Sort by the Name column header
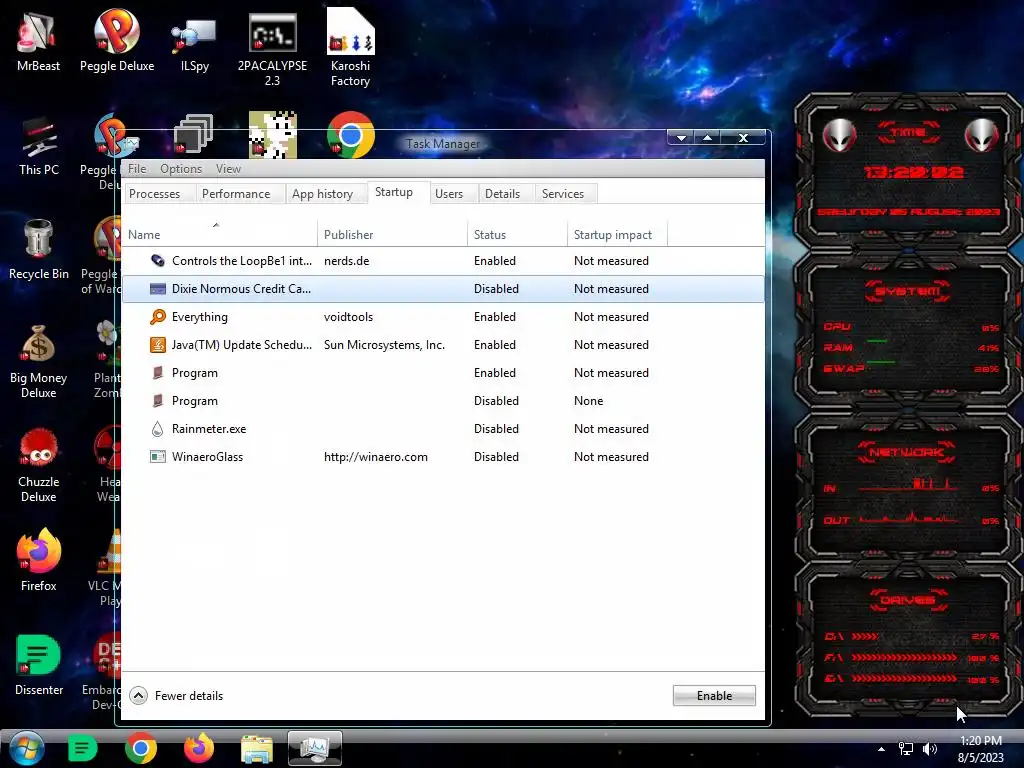 pyautogui.click(x=219, y=234)
